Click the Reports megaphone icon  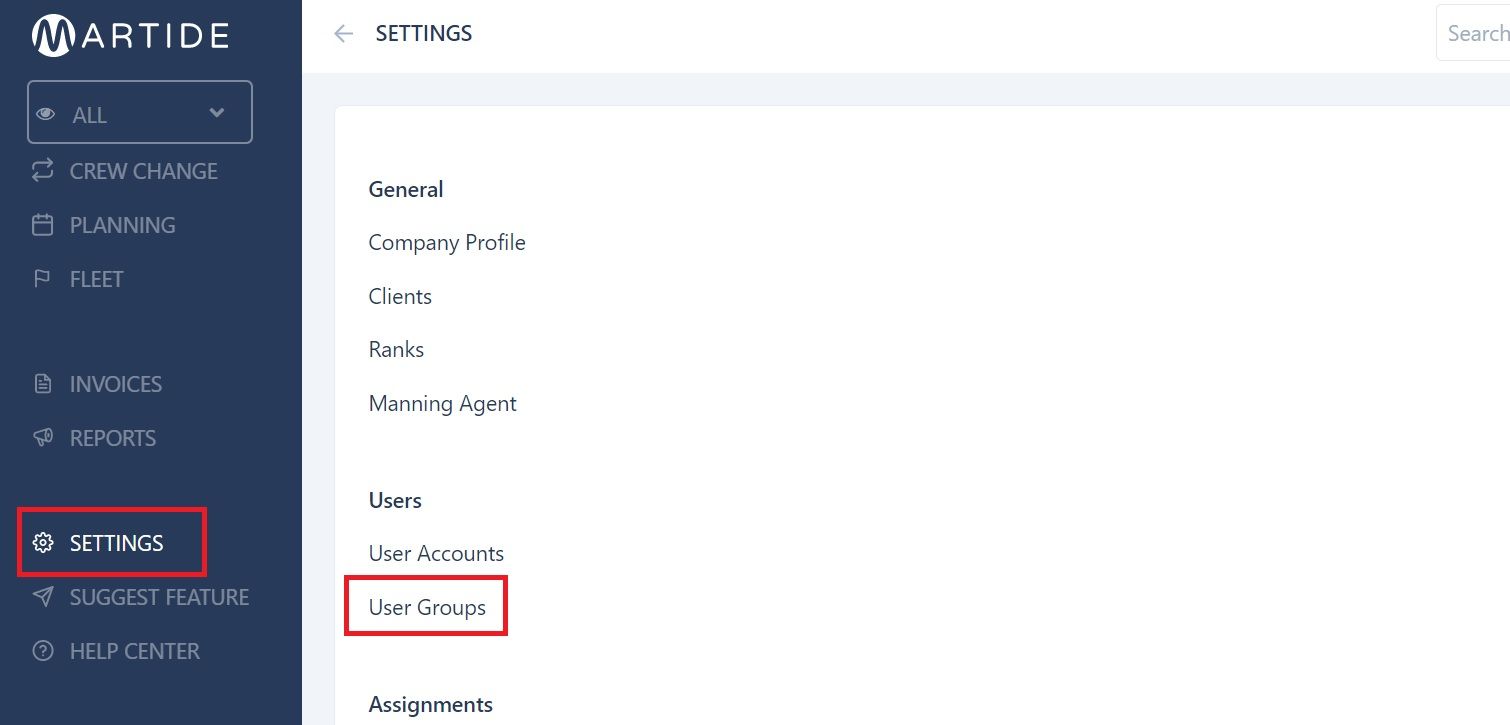pos(42,438)
